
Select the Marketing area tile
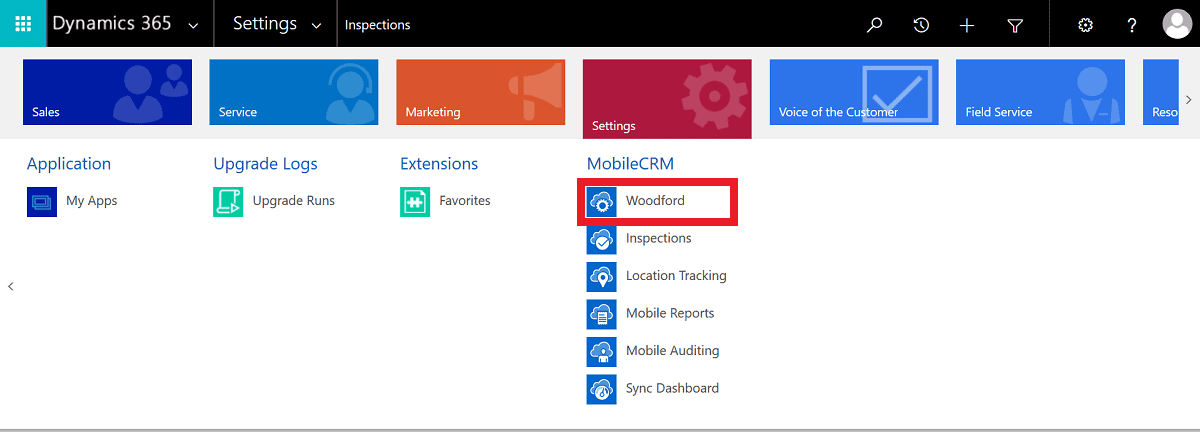coord(481,92)
